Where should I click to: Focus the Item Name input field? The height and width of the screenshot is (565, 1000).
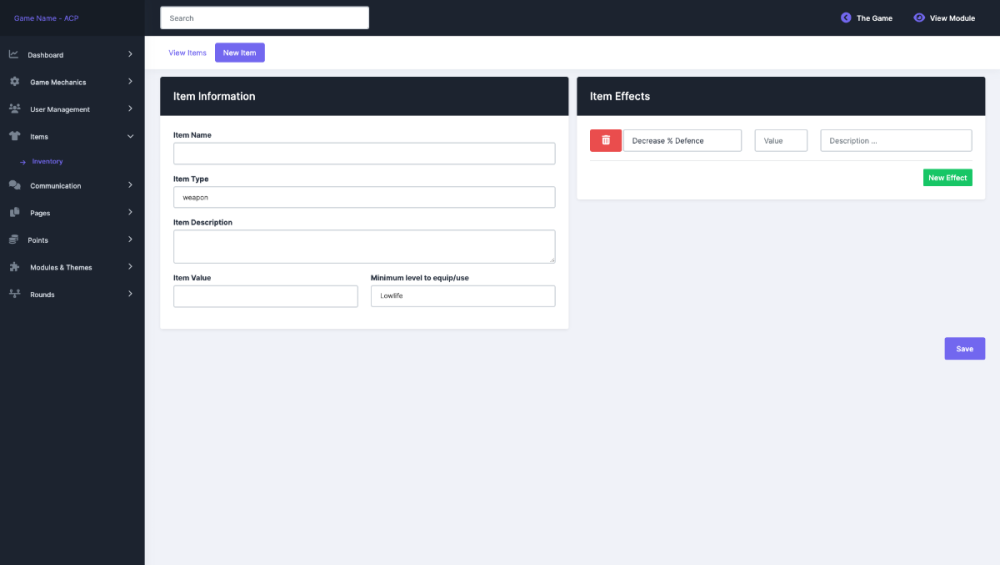(x=364, y=153)
